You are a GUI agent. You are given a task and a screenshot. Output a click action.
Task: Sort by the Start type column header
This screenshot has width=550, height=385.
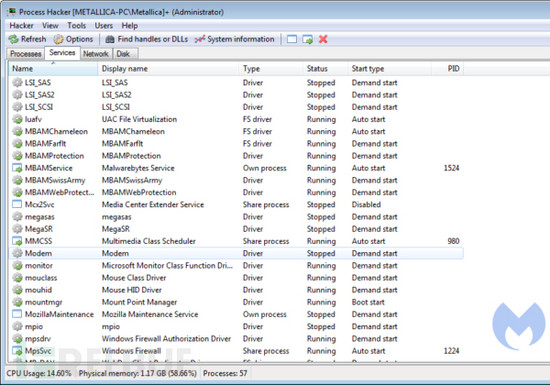click(x=389, y=69)
